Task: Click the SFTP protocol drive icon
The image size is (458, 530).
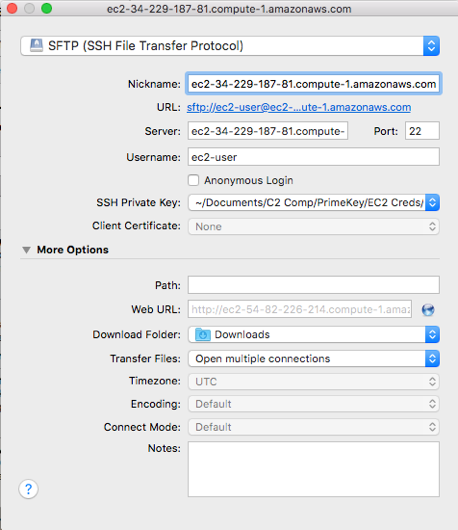Action: pos(37,45)
